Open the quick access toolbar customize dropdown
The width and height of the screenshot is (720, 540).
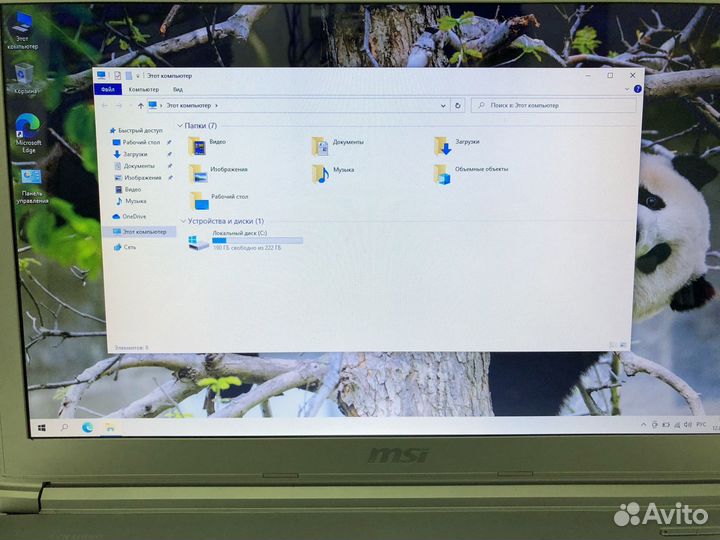[138, 76]
